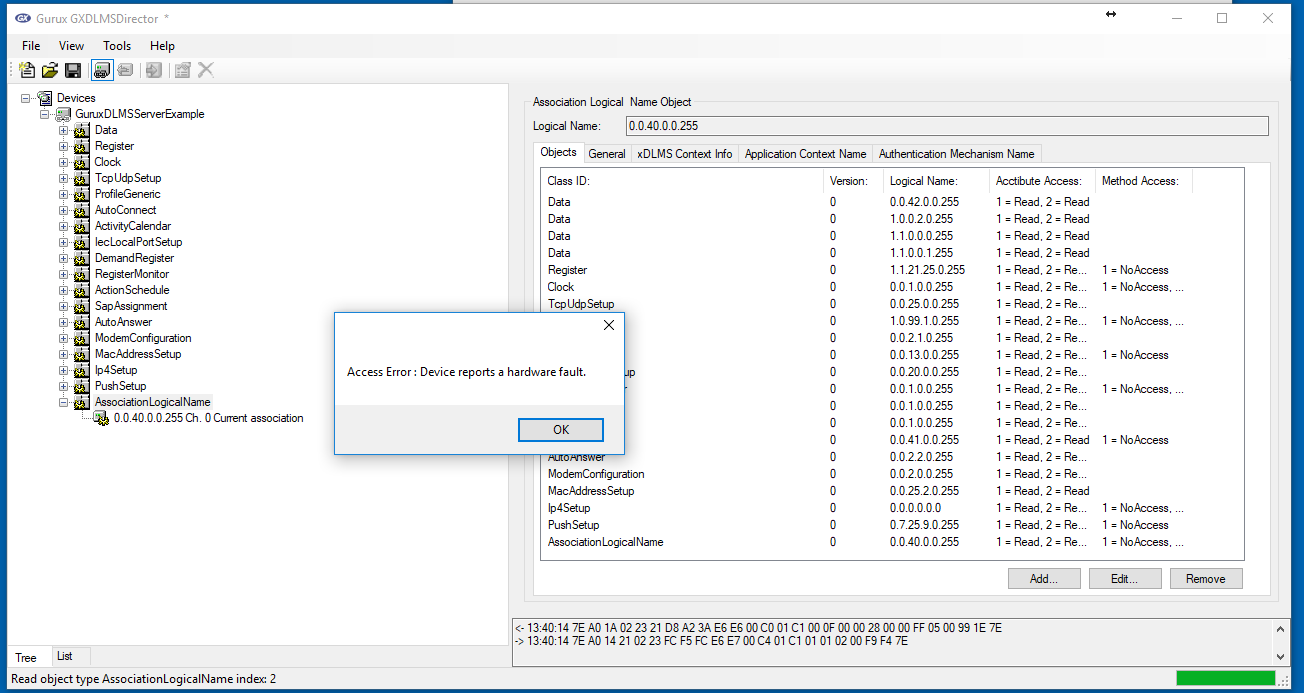
Task: Click the Save floppy disk icon
Action: [x=73, y=70]
